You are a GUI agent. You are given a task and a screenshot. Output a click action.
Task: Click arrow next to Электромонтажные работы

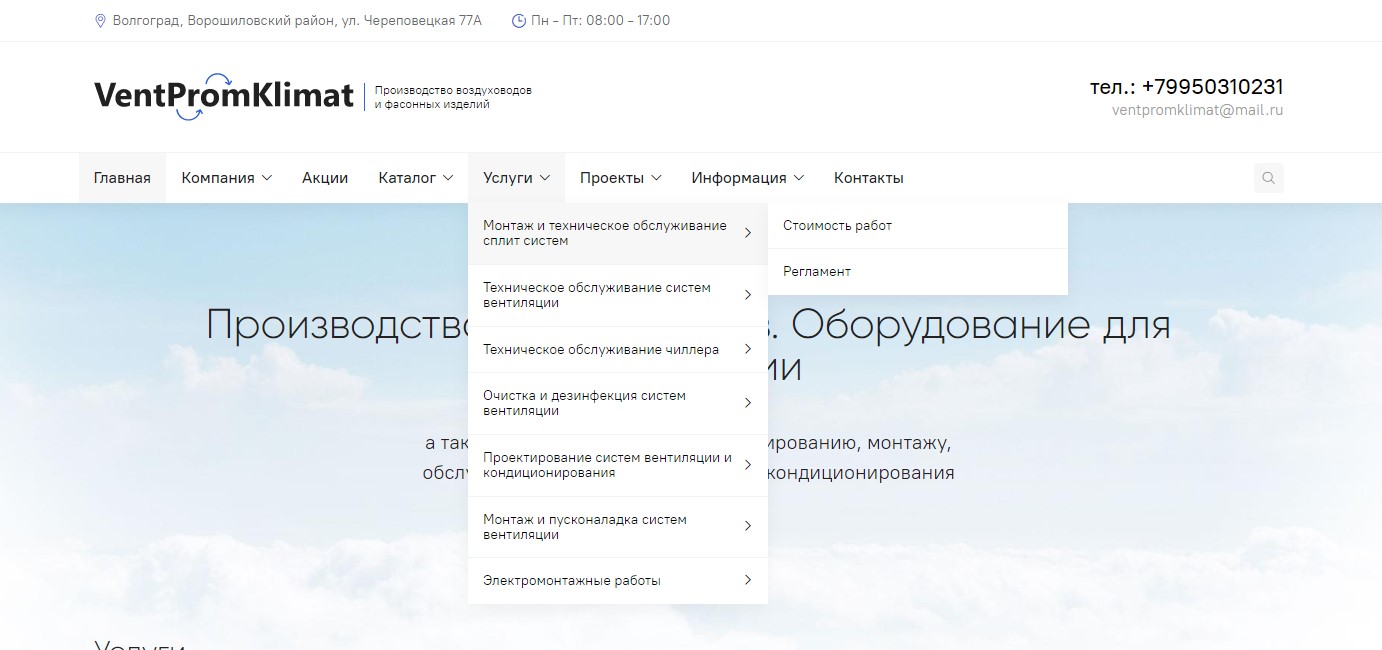(x=747, y=580)
